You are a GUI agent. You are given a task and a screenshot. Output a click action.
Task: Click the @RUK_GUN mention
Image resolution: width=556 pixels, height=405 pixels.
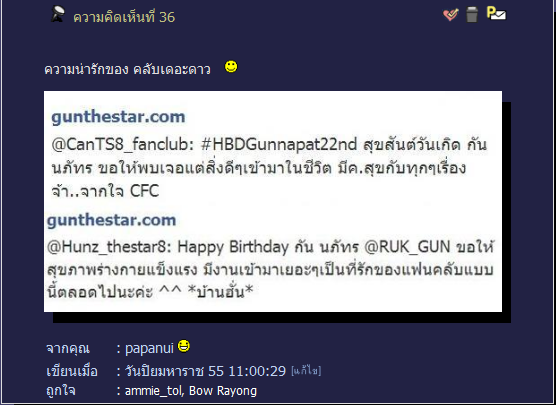[x=407, y=247]
